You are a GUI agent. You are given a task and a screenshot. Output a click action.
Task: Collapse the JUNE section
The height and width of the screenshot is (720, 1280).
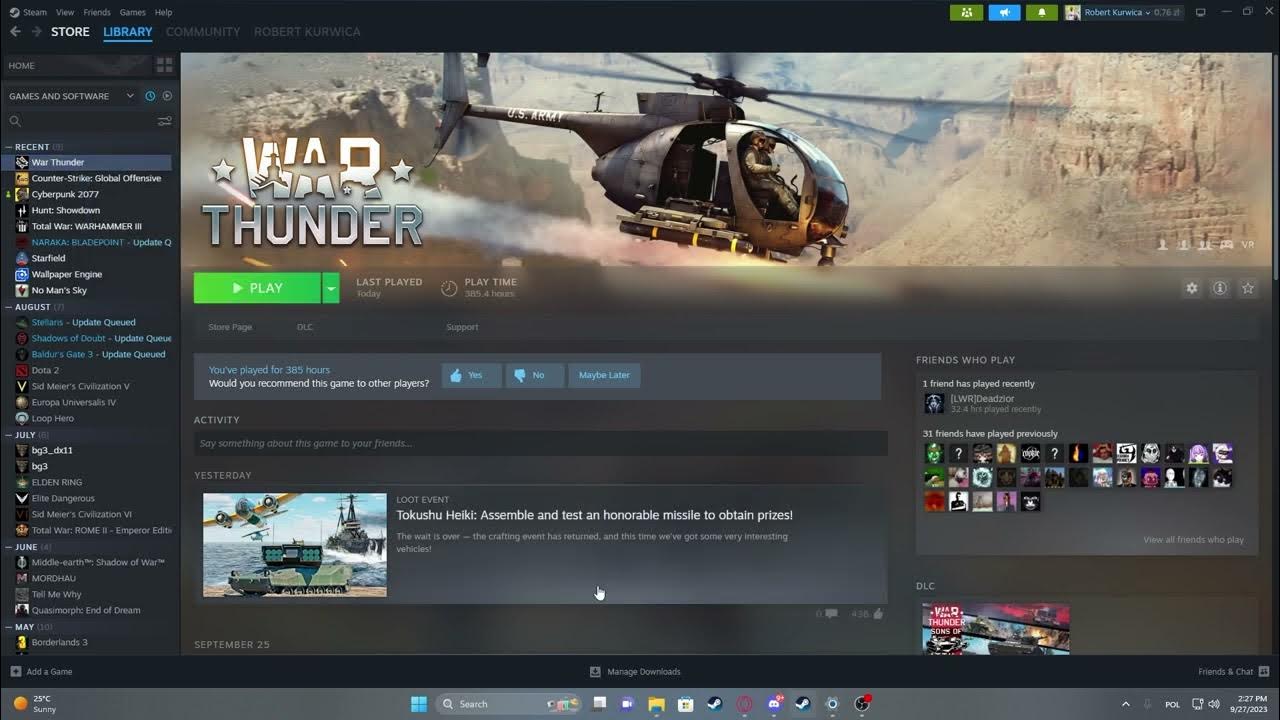coord(9,547)
